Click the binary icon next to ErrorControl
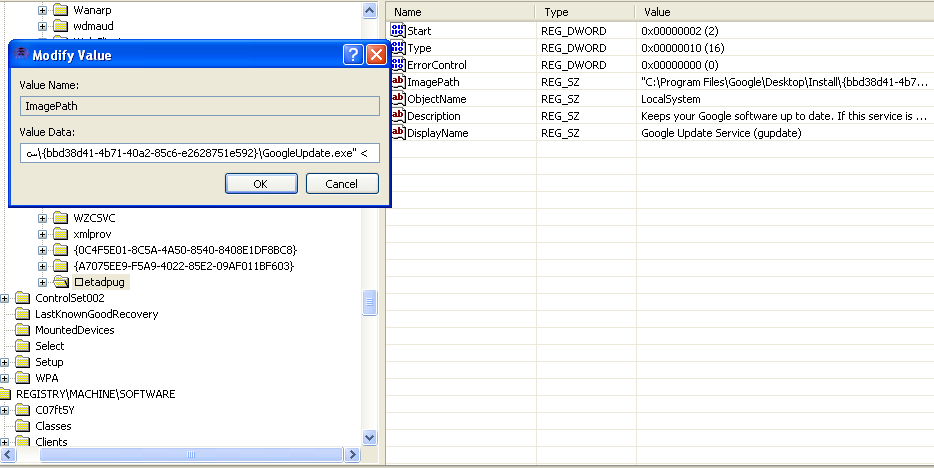The height and width of the screenshot is (468, 934). pyautogui.click(x=398, y=65)
